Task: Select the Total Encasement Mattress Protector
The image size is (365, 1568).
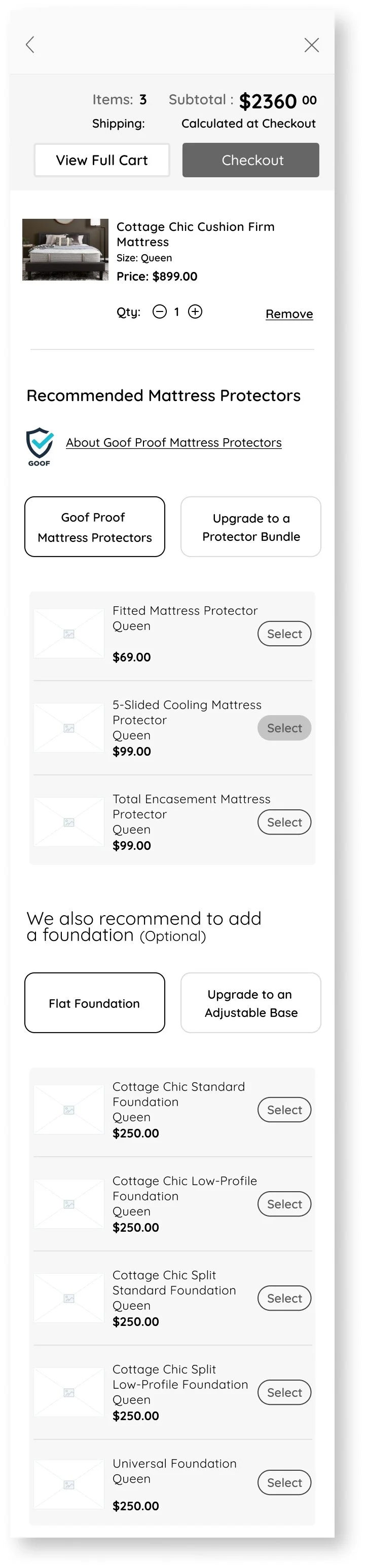Action: coord(284,822)
